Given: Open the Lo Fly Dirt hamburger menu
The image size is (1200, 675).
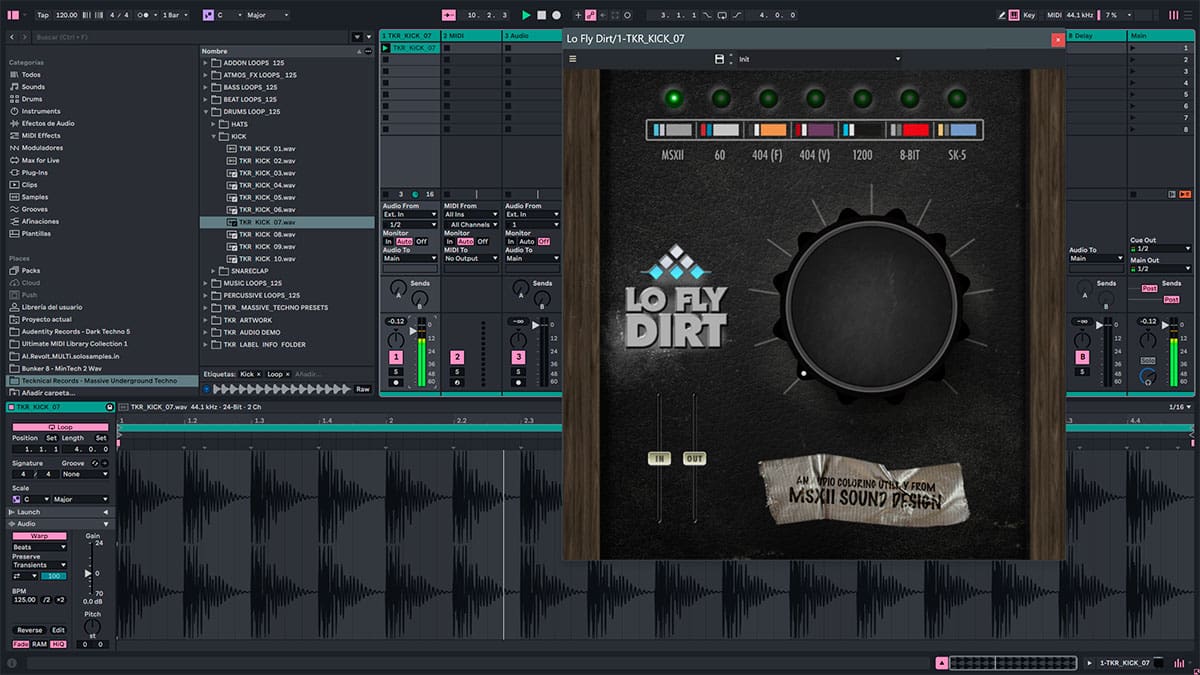Looking at the screenshot, I should [573, 59].
